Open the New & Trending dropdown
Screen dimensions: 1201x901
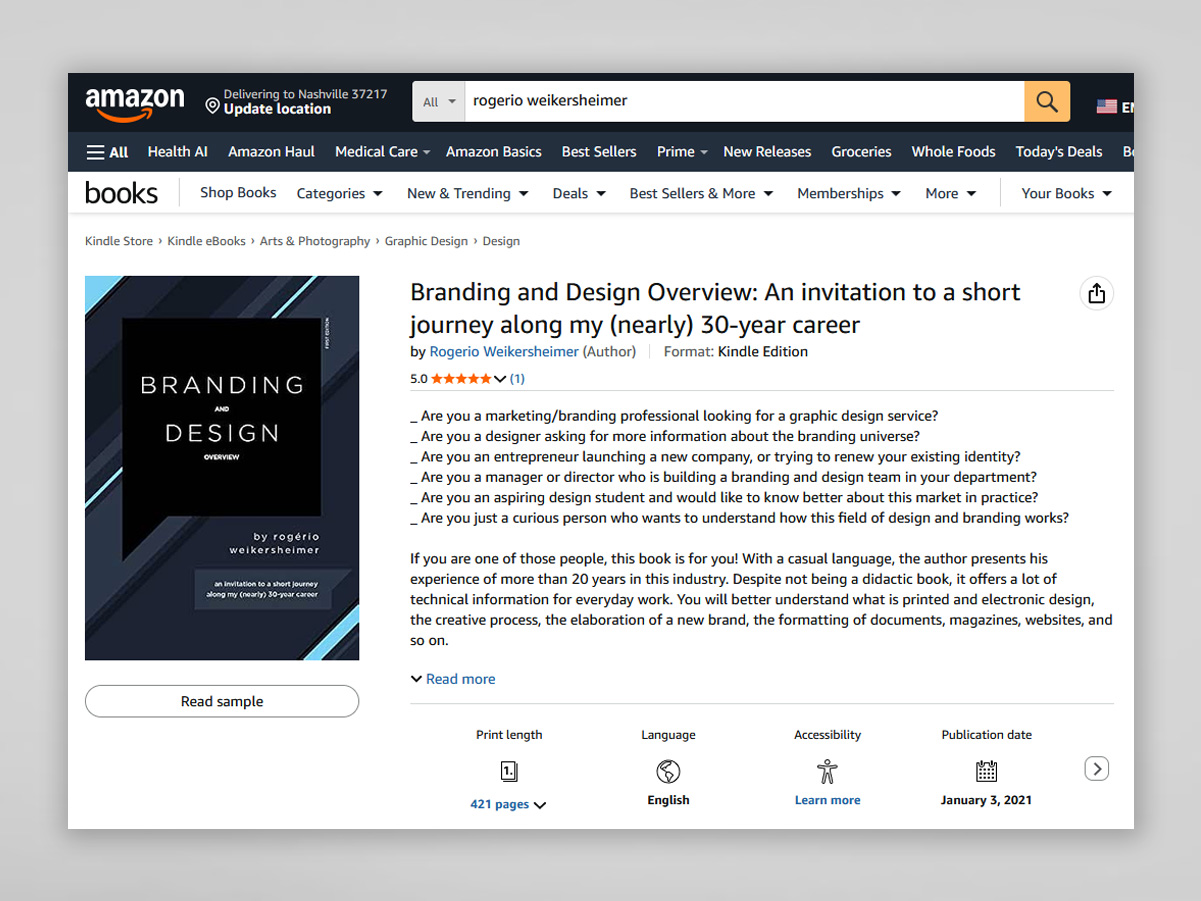tap(468, 194)
